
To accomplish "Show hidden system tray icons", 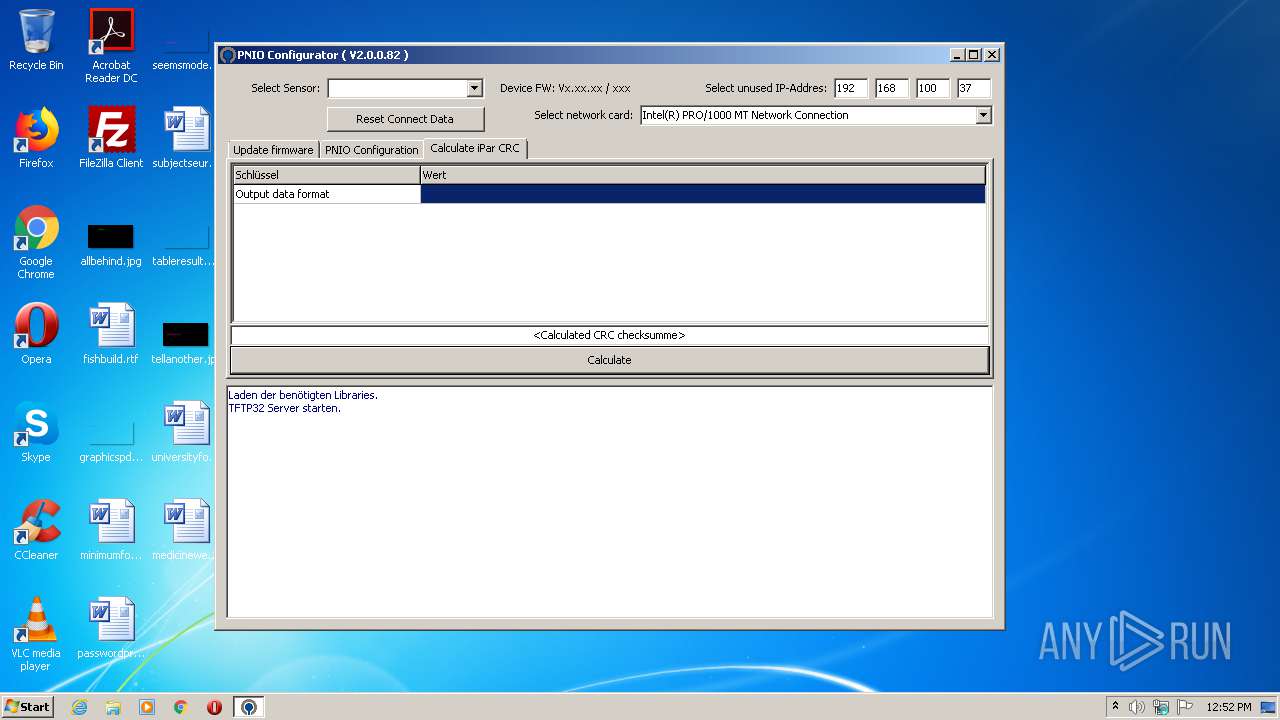I will (x=1115, y=707).
